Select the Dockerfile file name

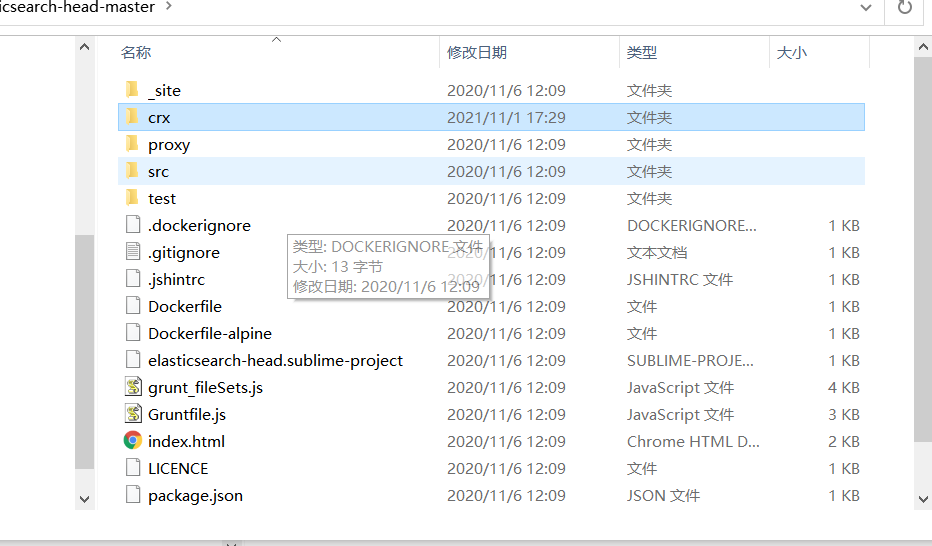click(185, 307)
